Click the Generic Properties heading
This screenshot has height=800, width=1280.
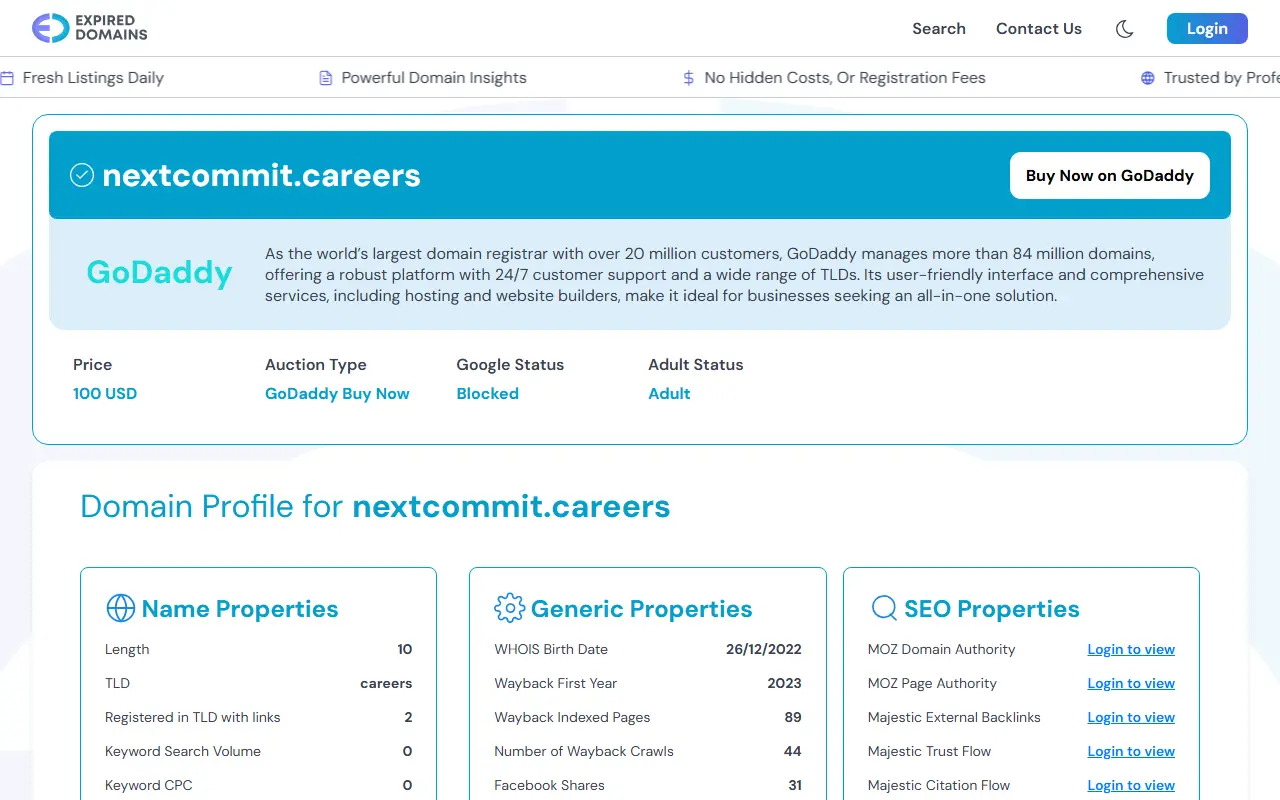click(x=641, y=608)
